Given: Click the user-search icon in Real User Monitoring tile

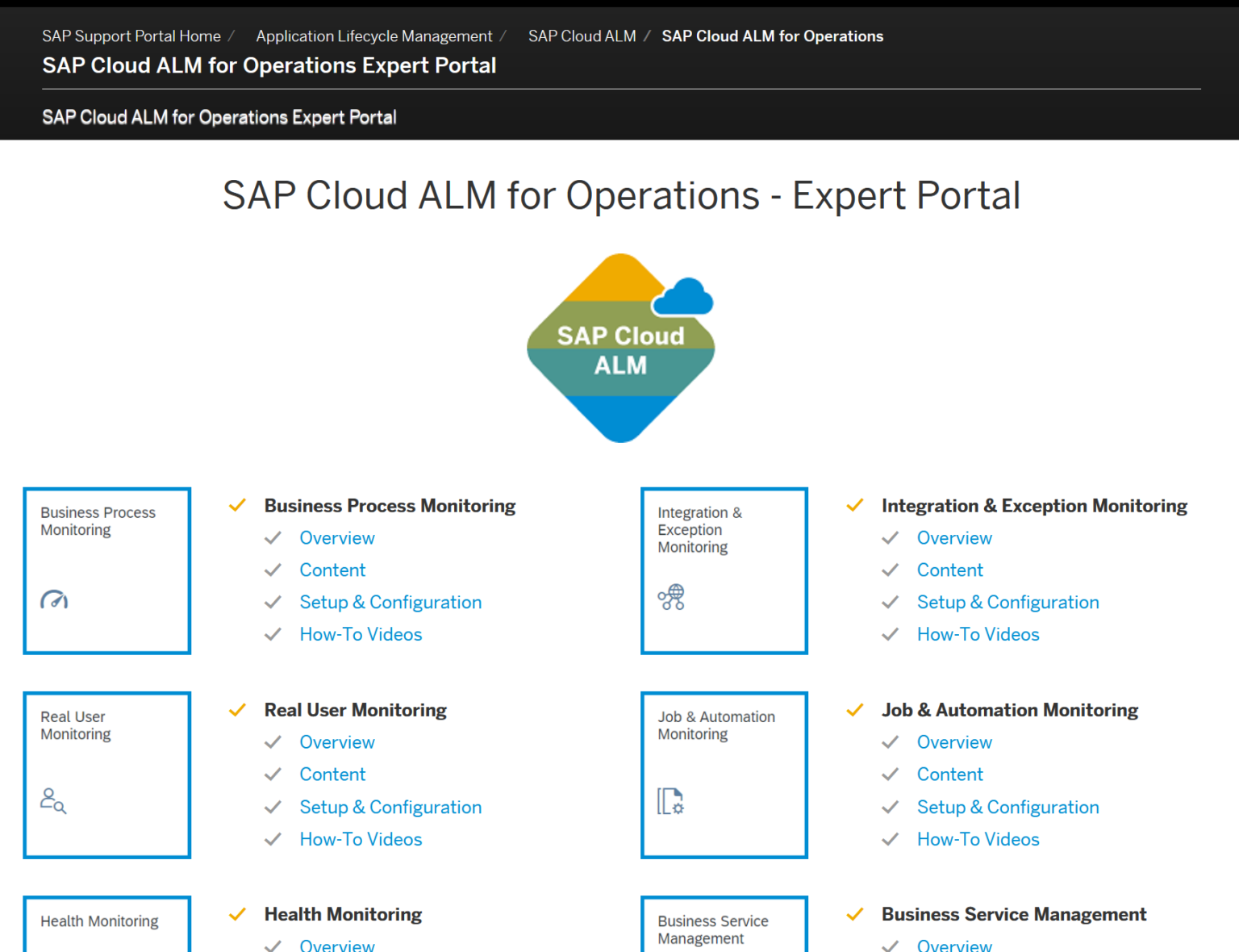Looking at the screenshot, I should [53, 802].
